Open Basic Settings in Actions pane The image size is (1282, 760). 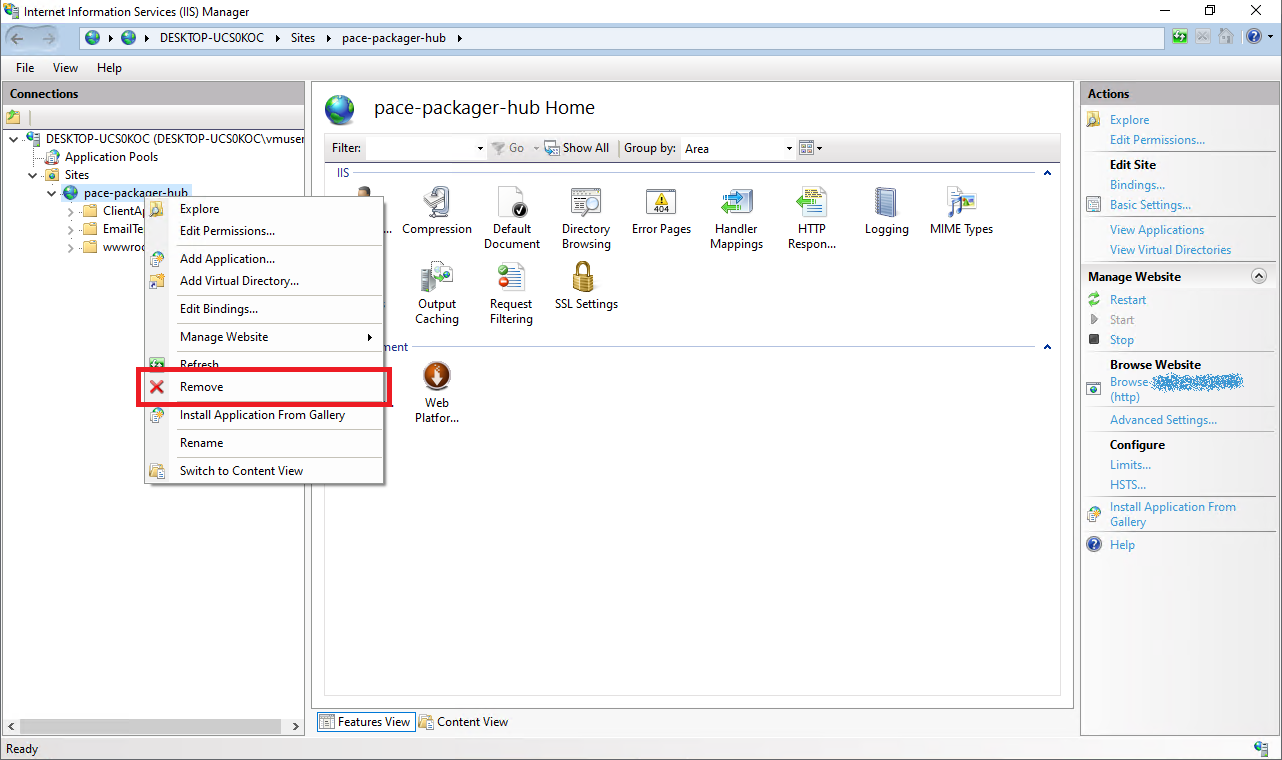coord(1150,205)
